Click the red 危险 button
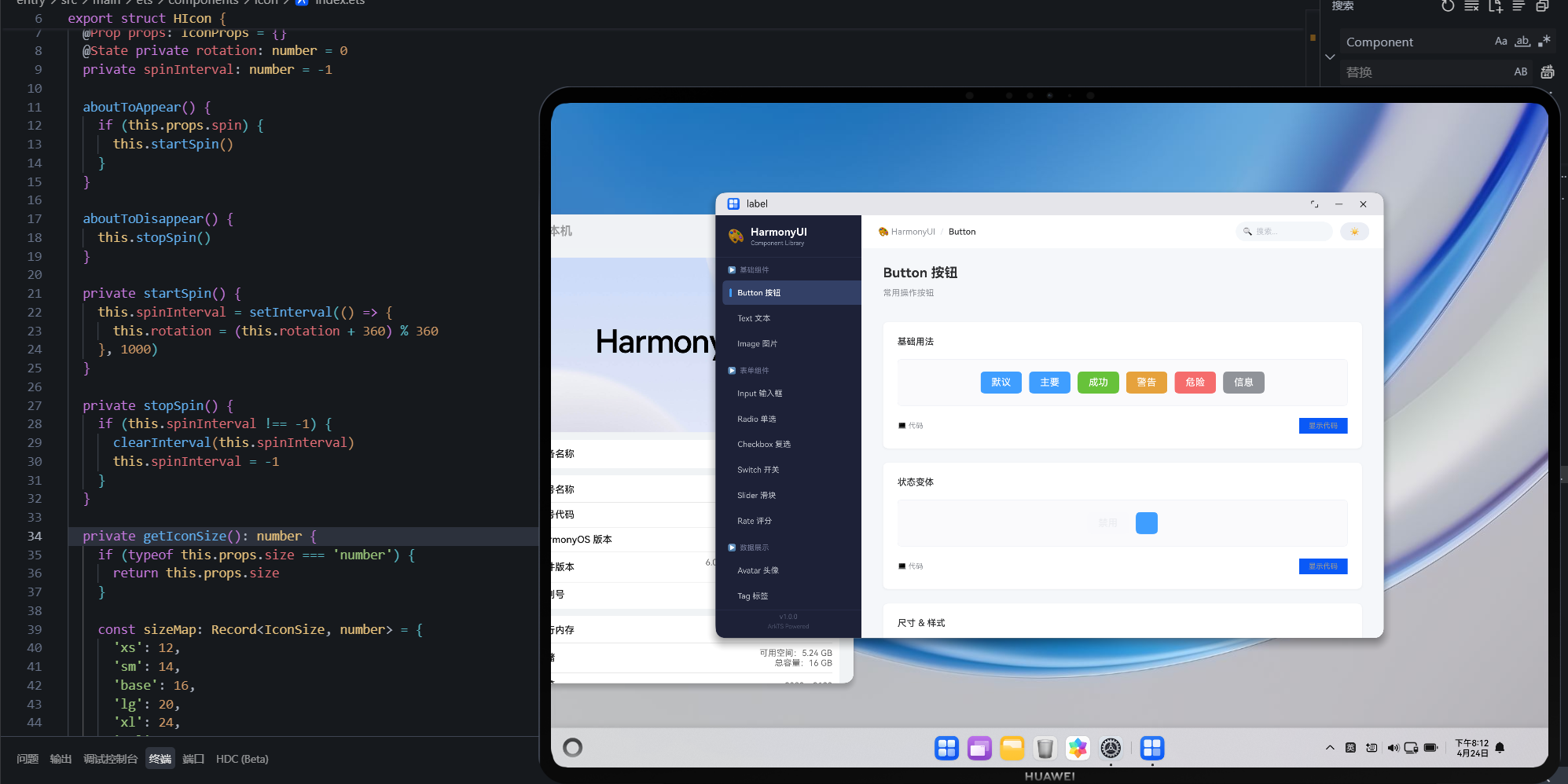This screenshot has width=1568, height=784. (1195, 383)
